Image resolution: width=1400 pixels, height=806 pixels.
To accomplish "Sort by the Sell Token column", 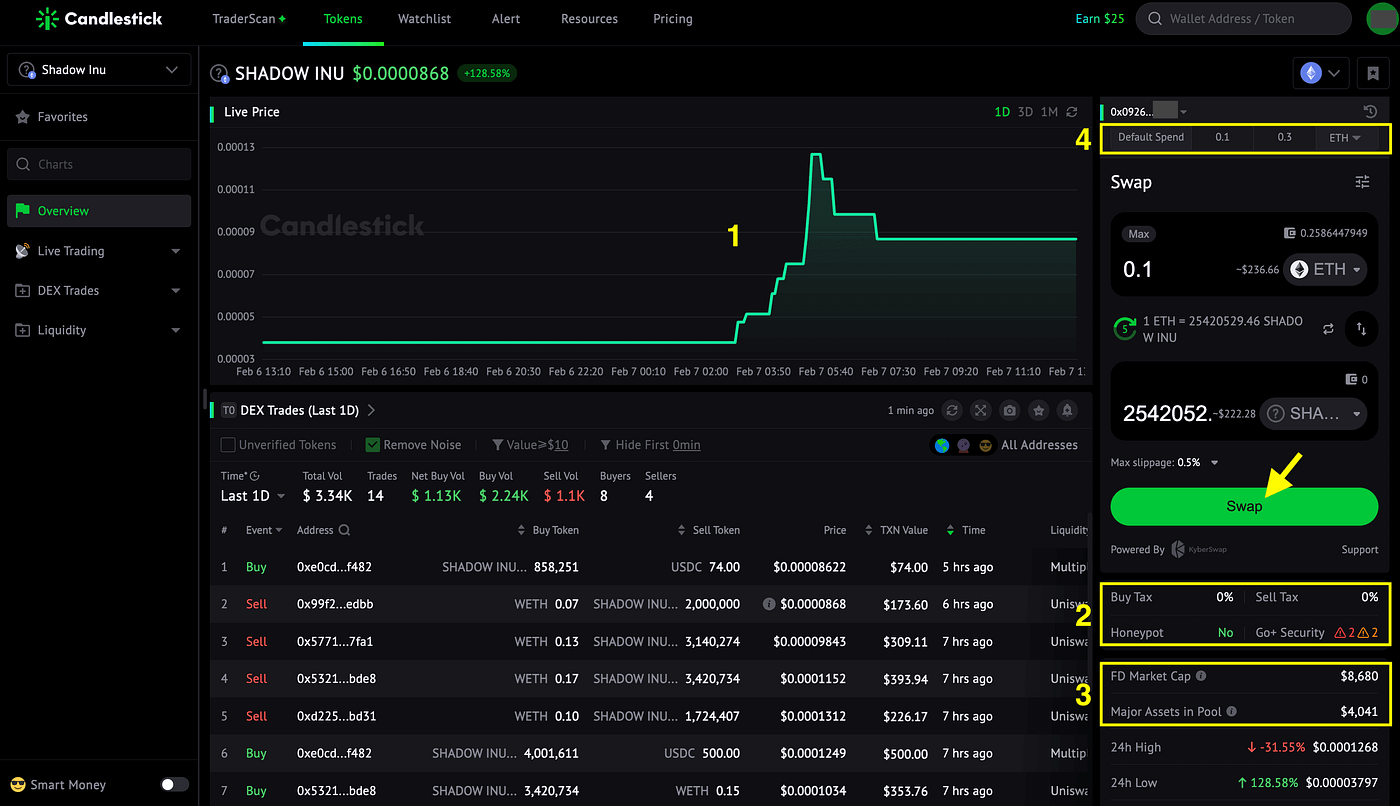I will (709, 530).
